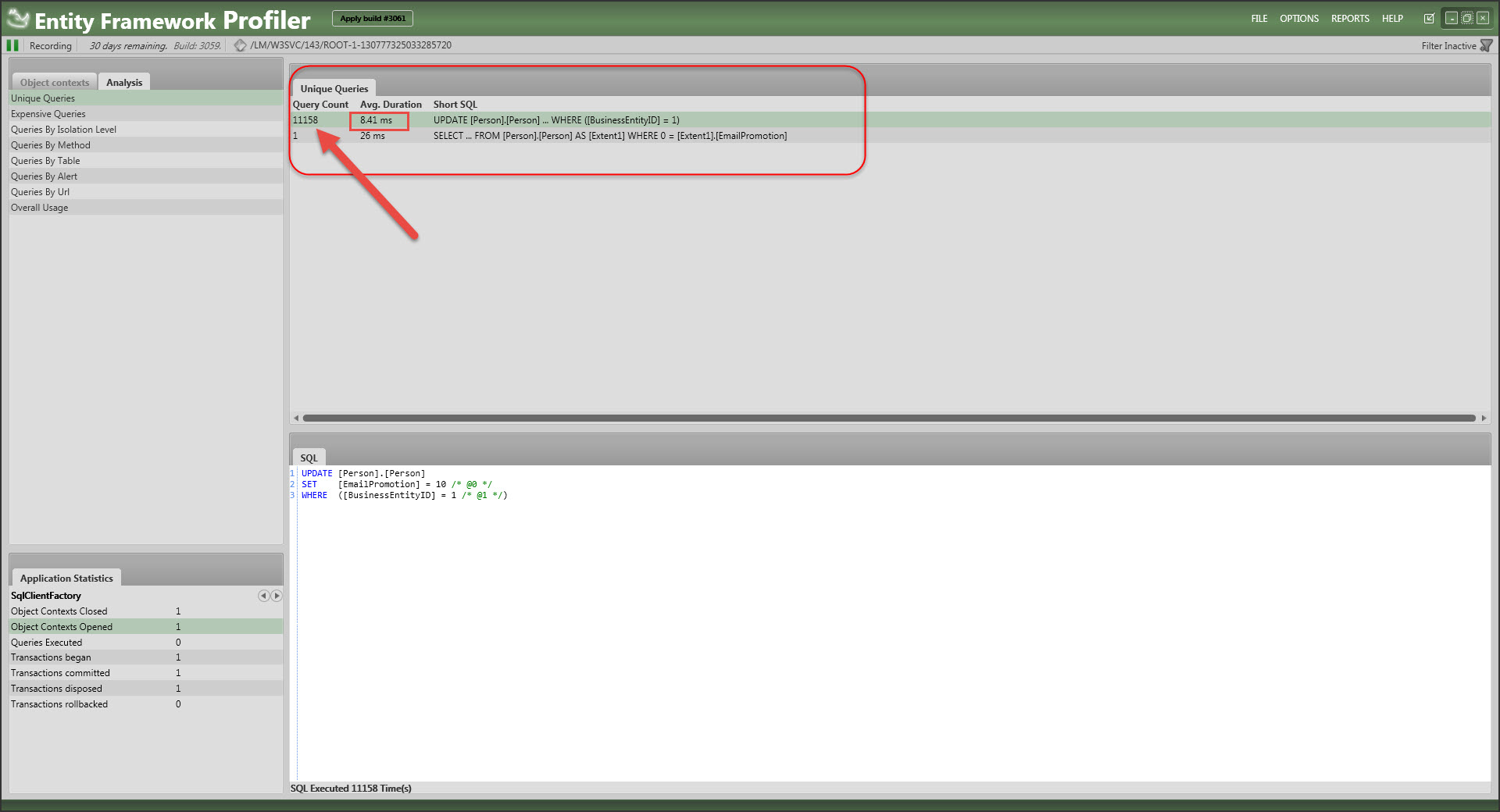
Task: Click the diamond icon beside the application path
Action: [241, 45]
